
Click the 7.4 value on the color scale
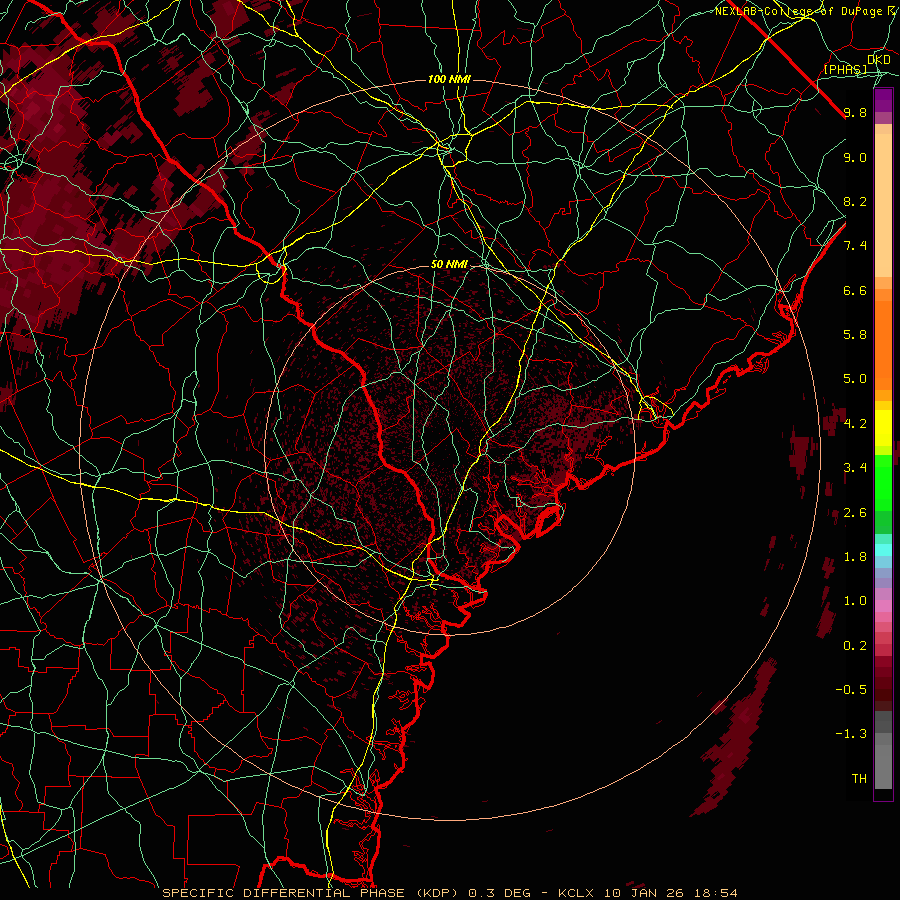[855, 246]
